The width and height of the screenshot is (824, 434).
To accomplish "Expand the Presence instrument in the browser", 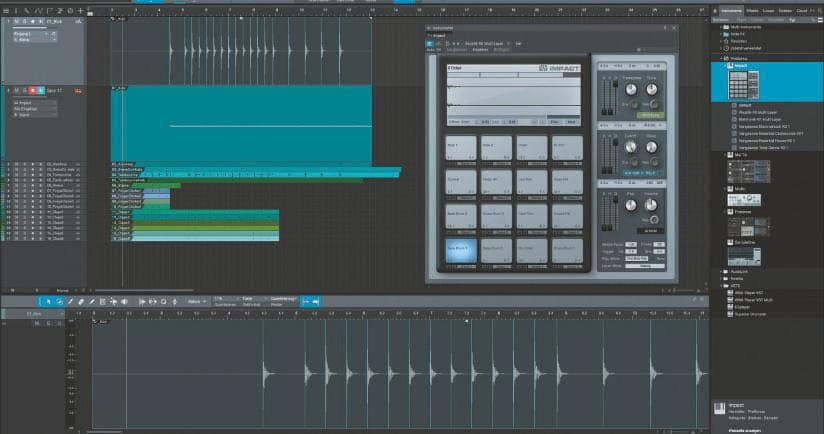I will [726, 212].
